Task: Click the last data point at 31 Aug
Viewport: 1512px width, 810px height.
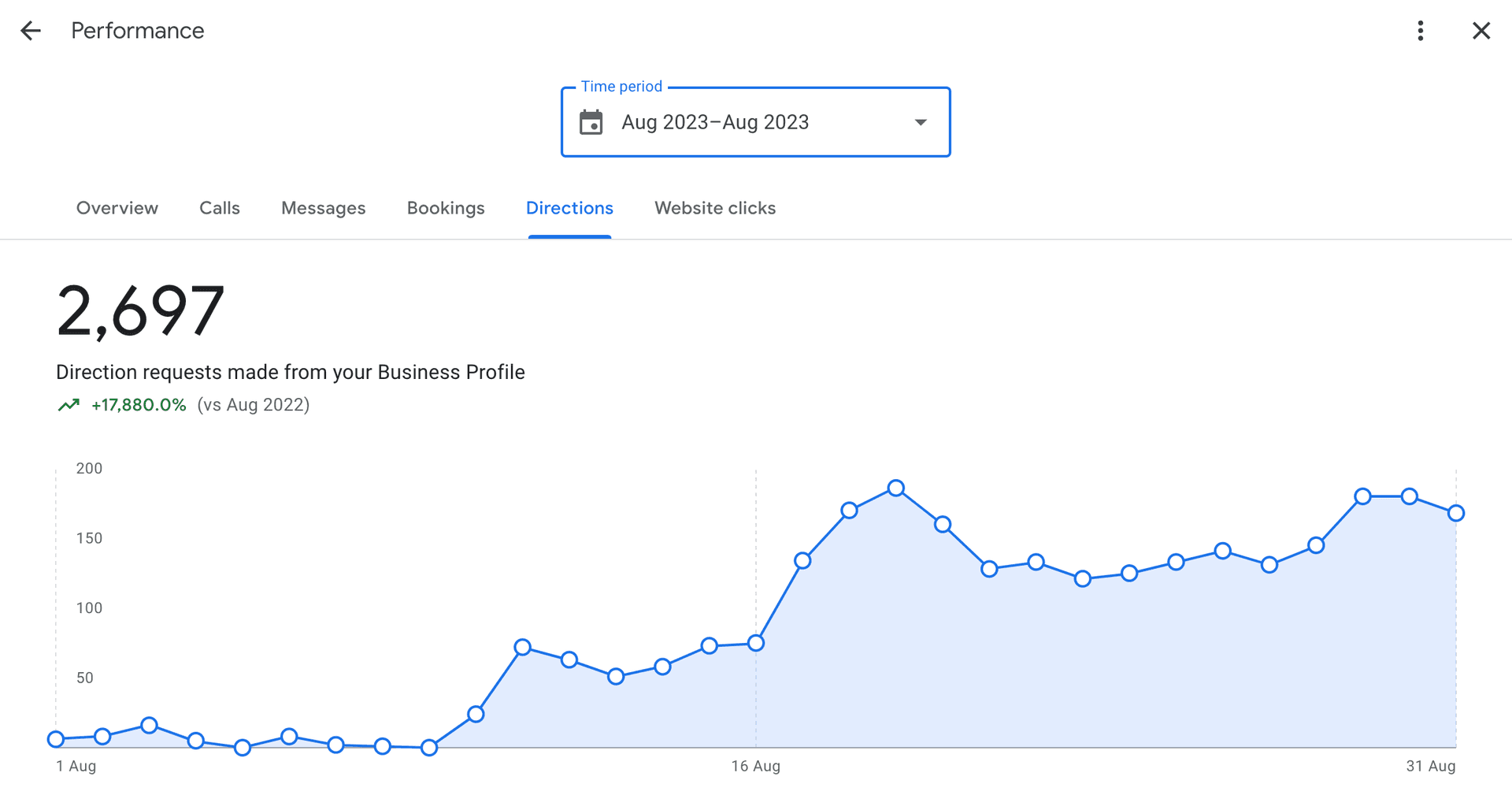Action: 1455,514
